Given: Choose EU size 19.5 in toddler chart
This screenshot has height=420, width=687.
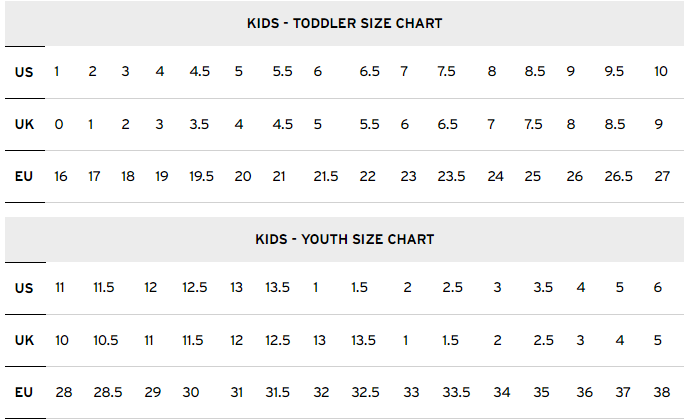Looking at the screenshot, I should [x=201, y=176].
